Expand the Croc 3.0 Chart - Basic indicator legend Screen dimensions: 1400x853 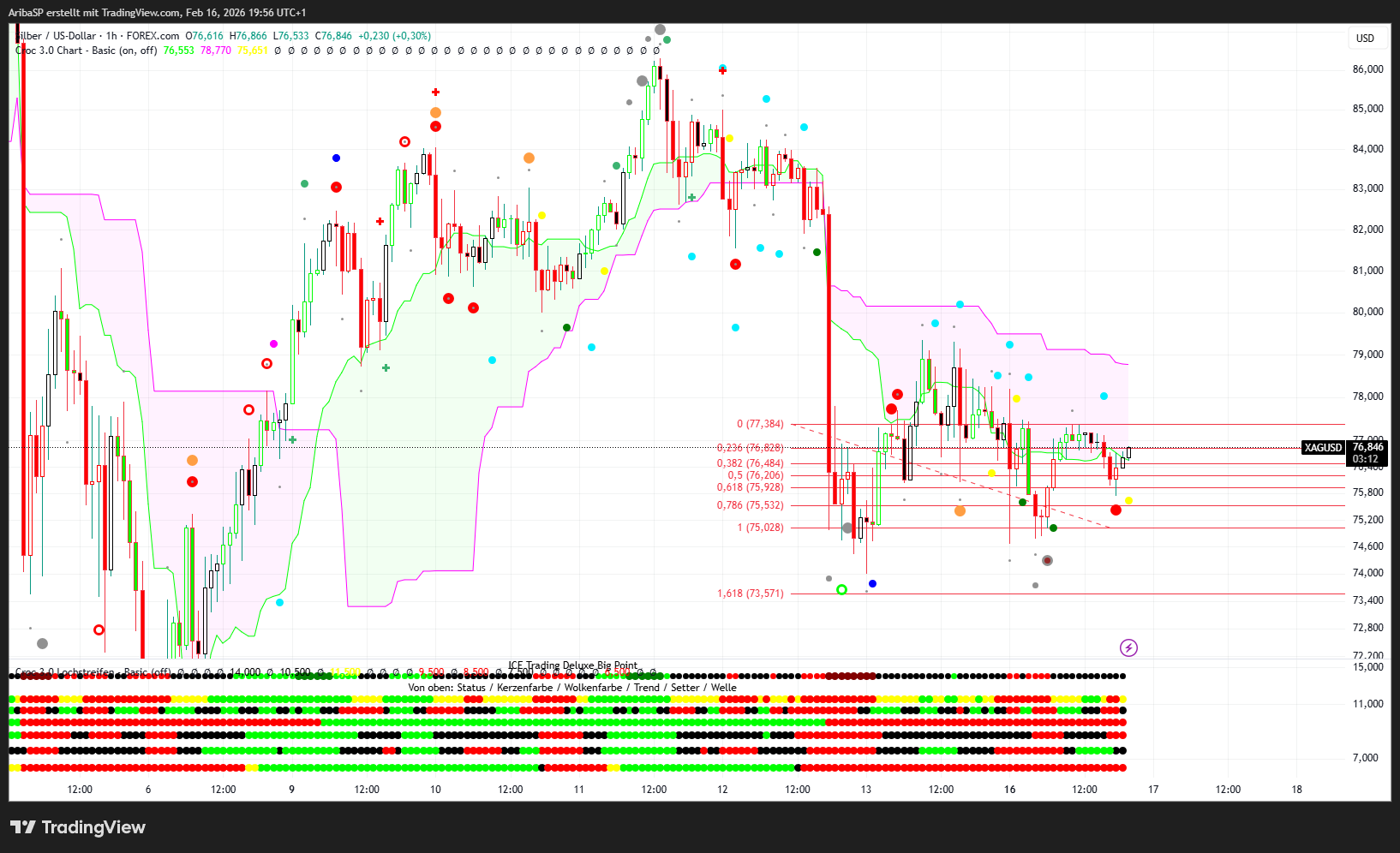coord(86,51)
